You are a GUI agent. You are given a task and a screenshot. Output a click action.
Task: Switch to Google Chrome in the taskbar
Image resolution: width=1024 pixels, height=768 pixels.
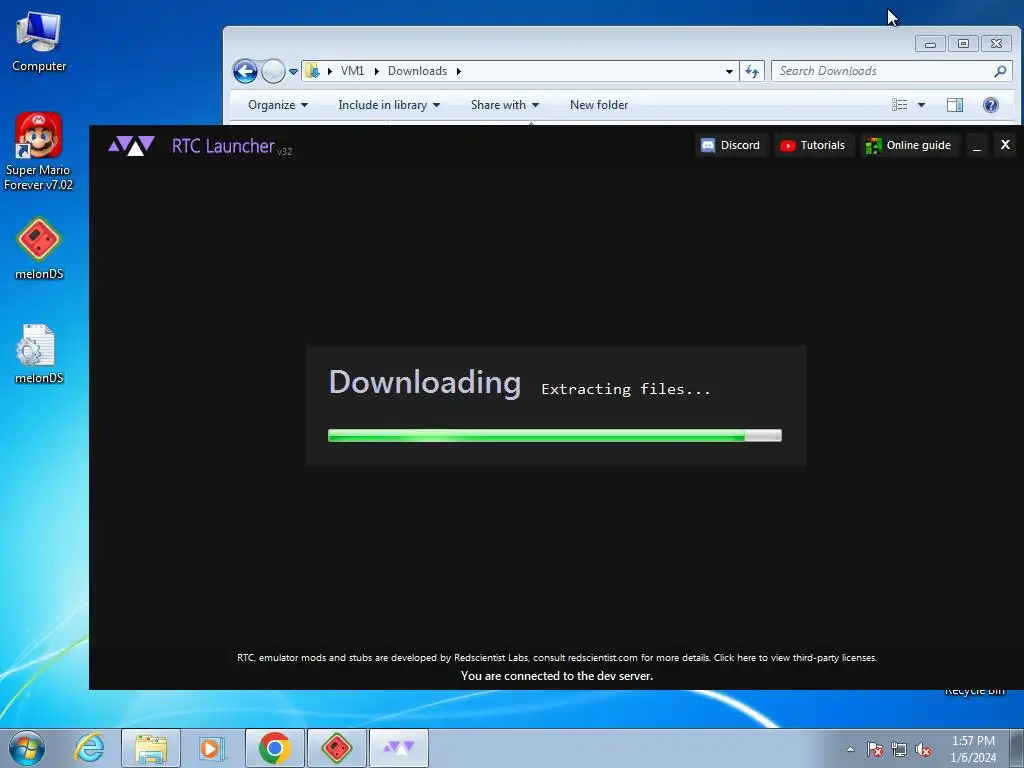[x=275, y=748]
